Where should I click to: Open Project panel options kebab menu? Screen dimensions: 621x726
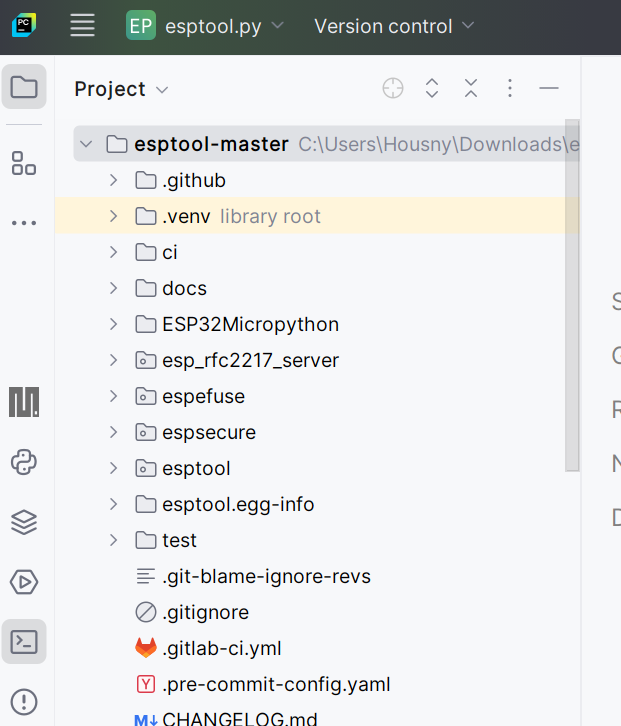coord(510,88)
